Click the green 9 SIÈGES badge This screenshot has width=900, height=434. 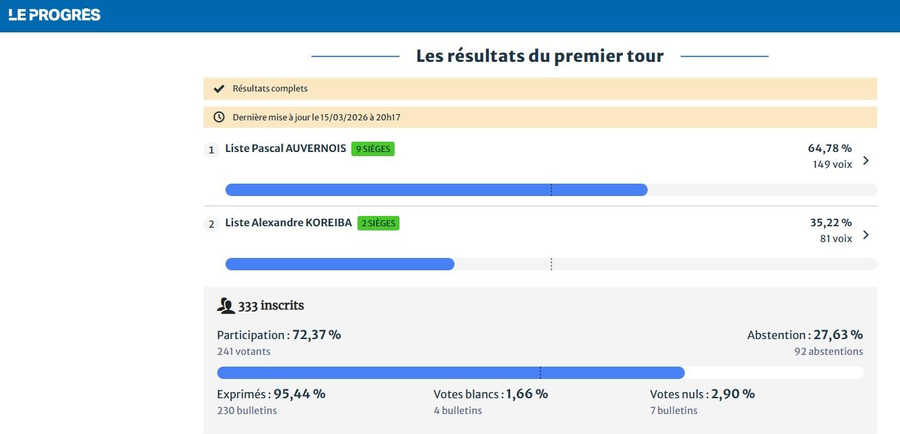[x=373, y=149]
